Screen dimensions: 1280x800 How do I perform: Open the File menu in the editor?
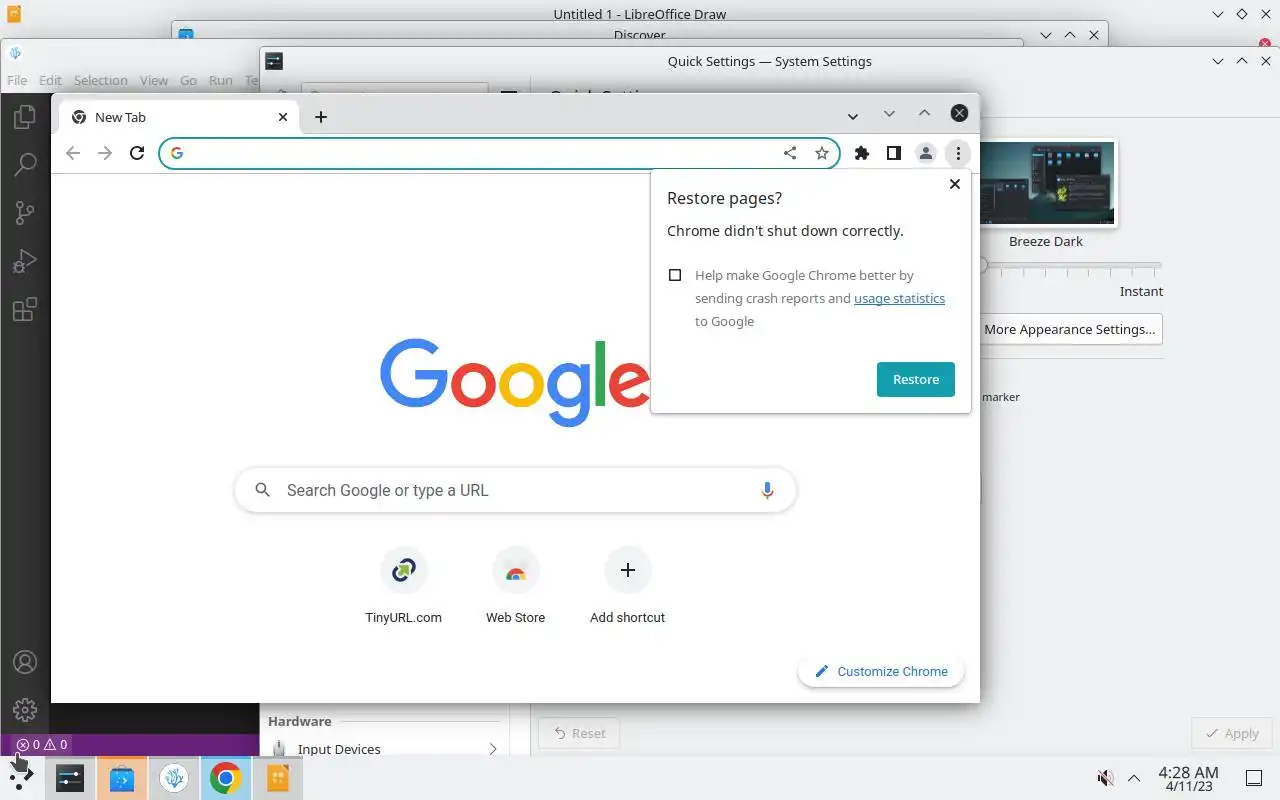click(x=17, y=80)
